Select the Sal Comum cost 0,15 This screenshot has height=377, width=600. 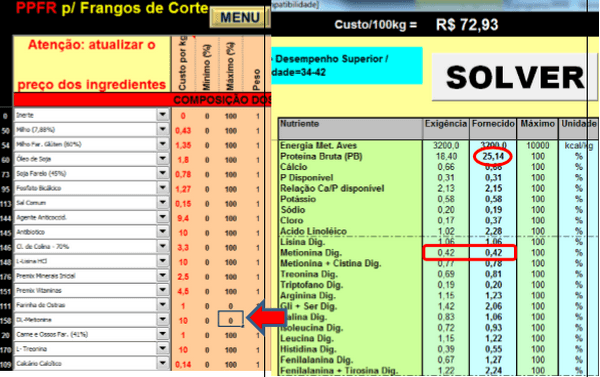[183, 204]
